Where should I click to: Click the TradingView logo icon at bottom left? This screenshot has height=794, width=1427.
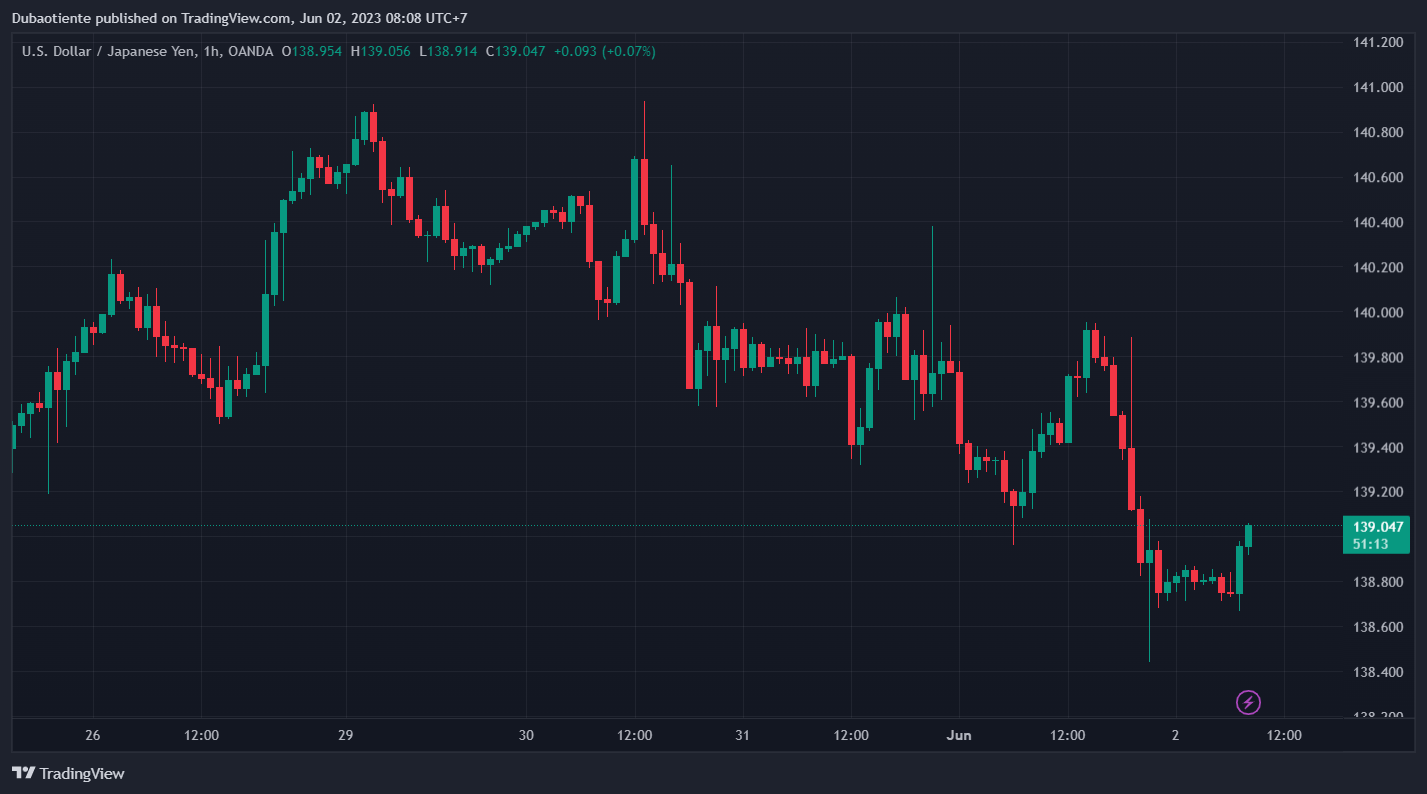(24, 773)
